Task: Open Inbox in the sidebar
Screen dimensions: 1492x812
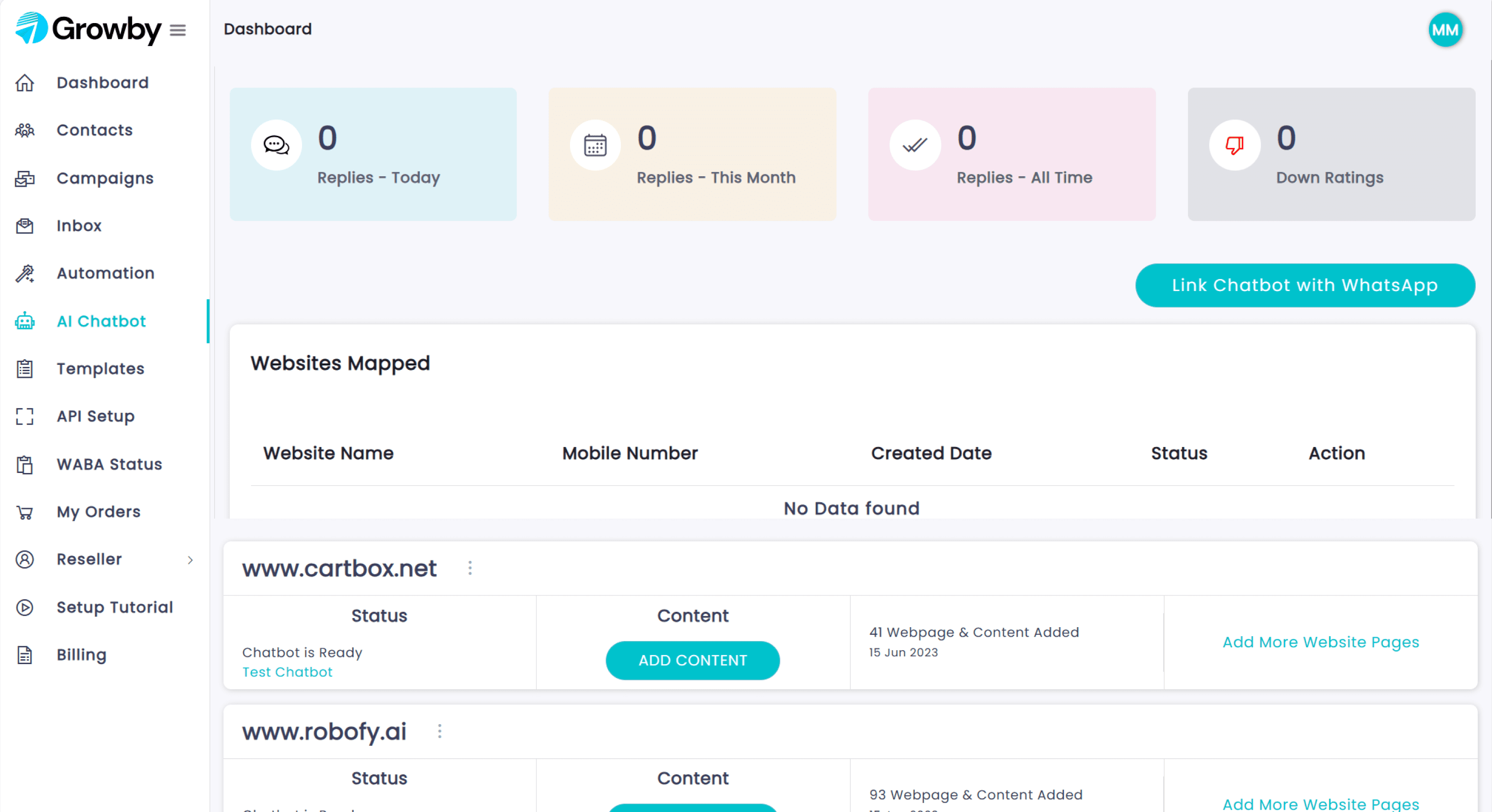Action: (79, 226)
